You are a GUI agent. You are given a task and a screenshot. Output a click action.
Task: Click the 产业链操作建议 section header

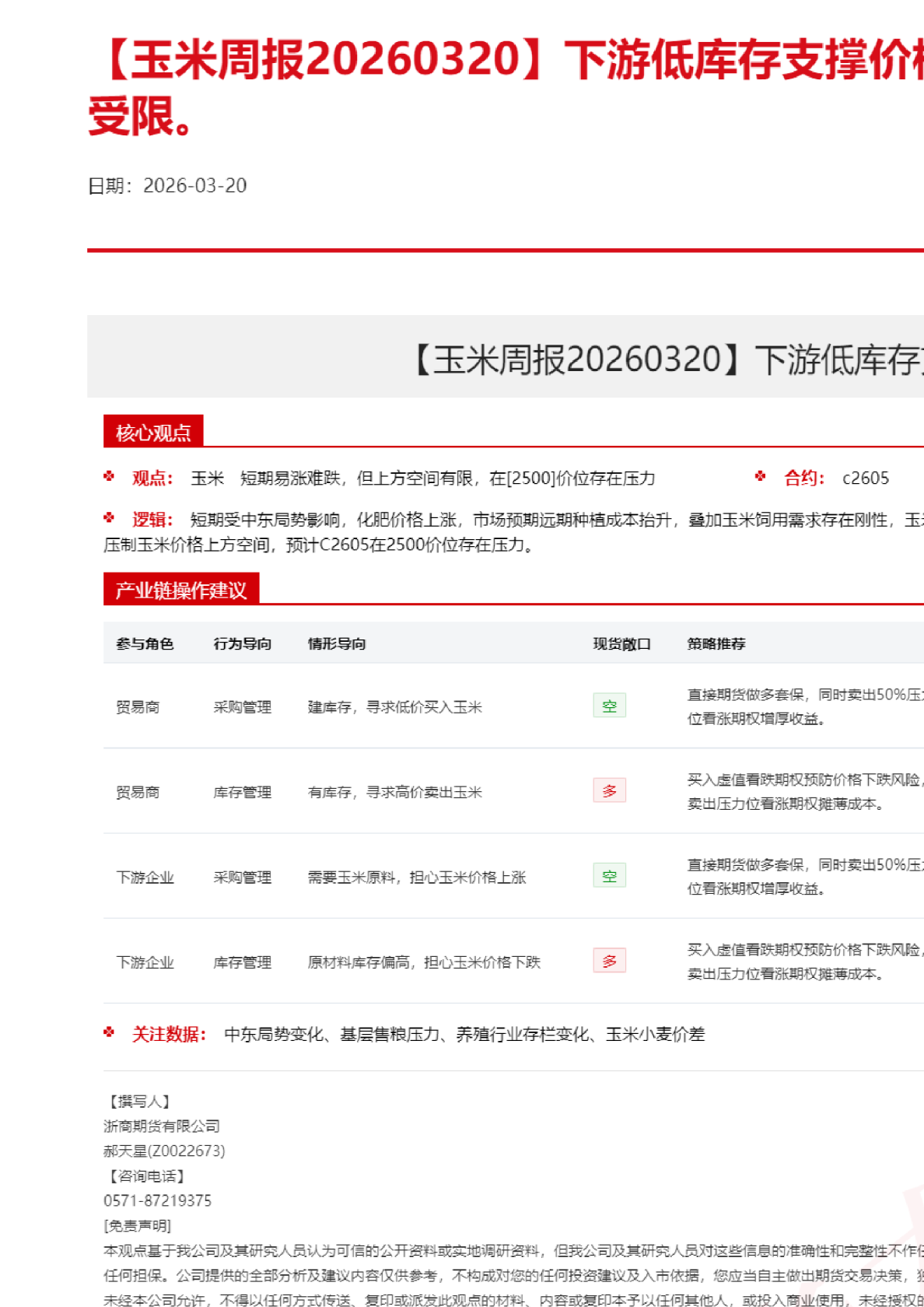[x=181, y=590]
